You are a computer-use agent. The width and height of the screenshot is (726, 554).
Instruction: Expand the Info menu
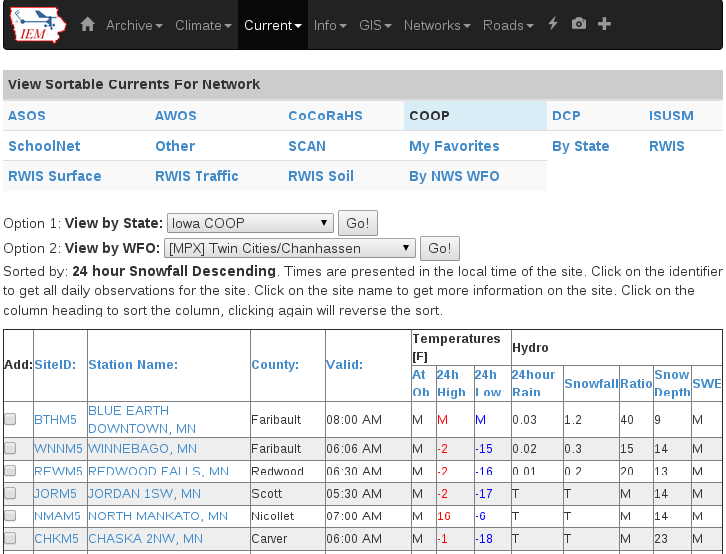(330, 25)
